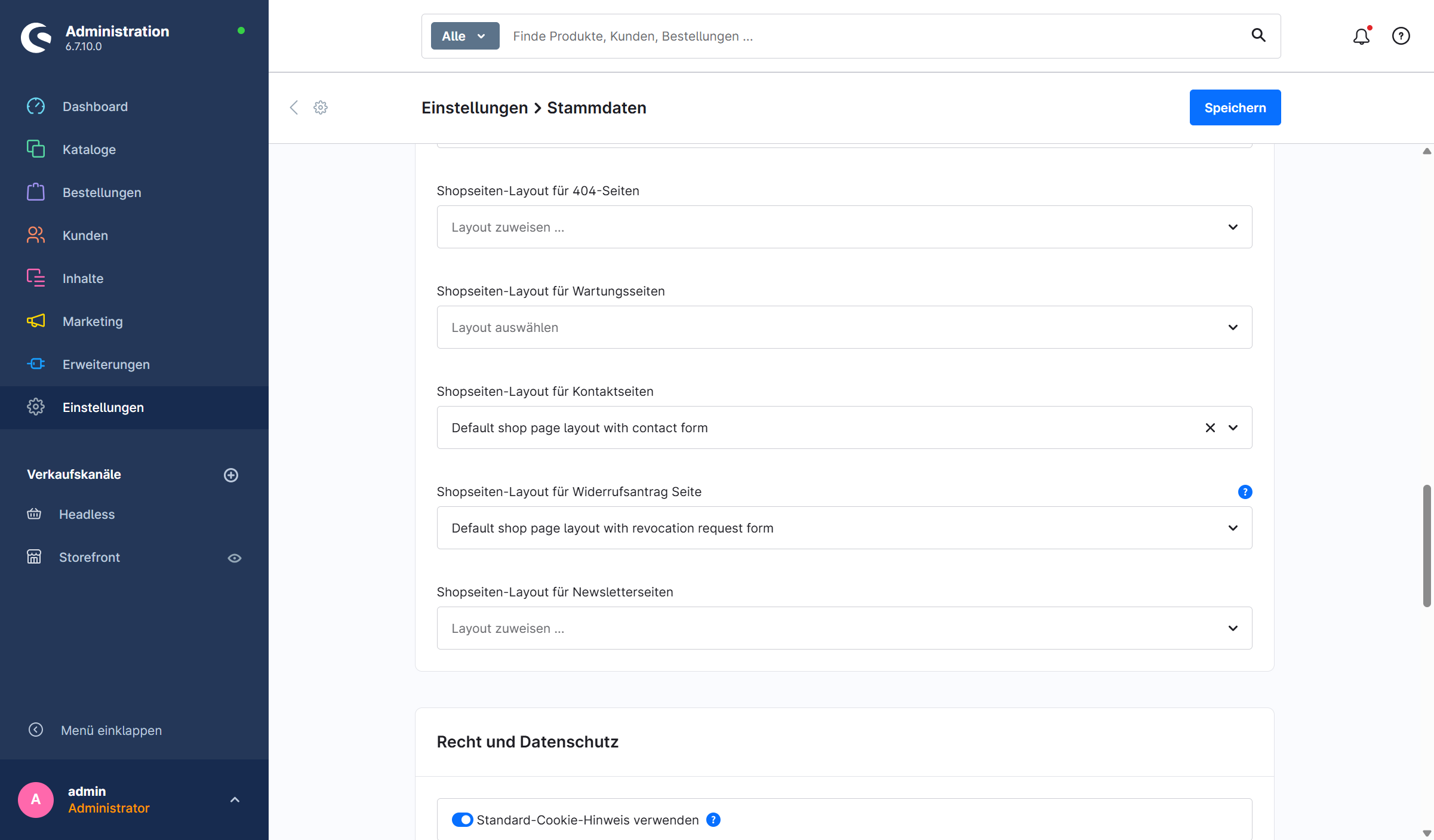
Task: Click the Speichern button
Action: click(x=1235, y=107)
